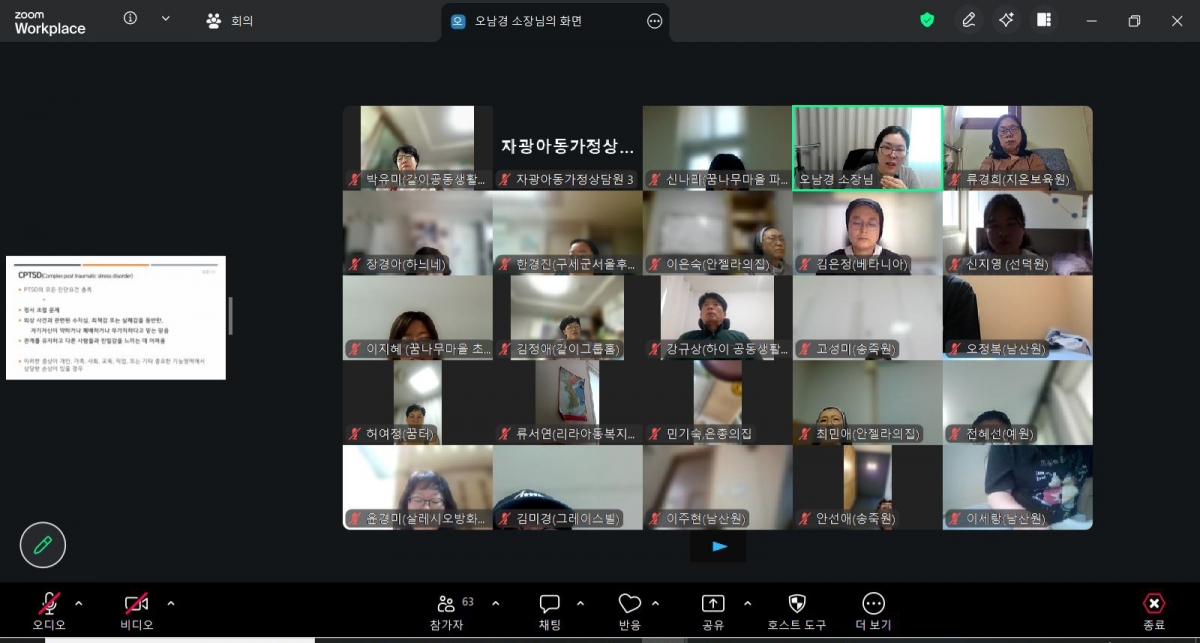1200x643 pixels.
Task: Change the view layout icon
Action: coord(1044,20)
